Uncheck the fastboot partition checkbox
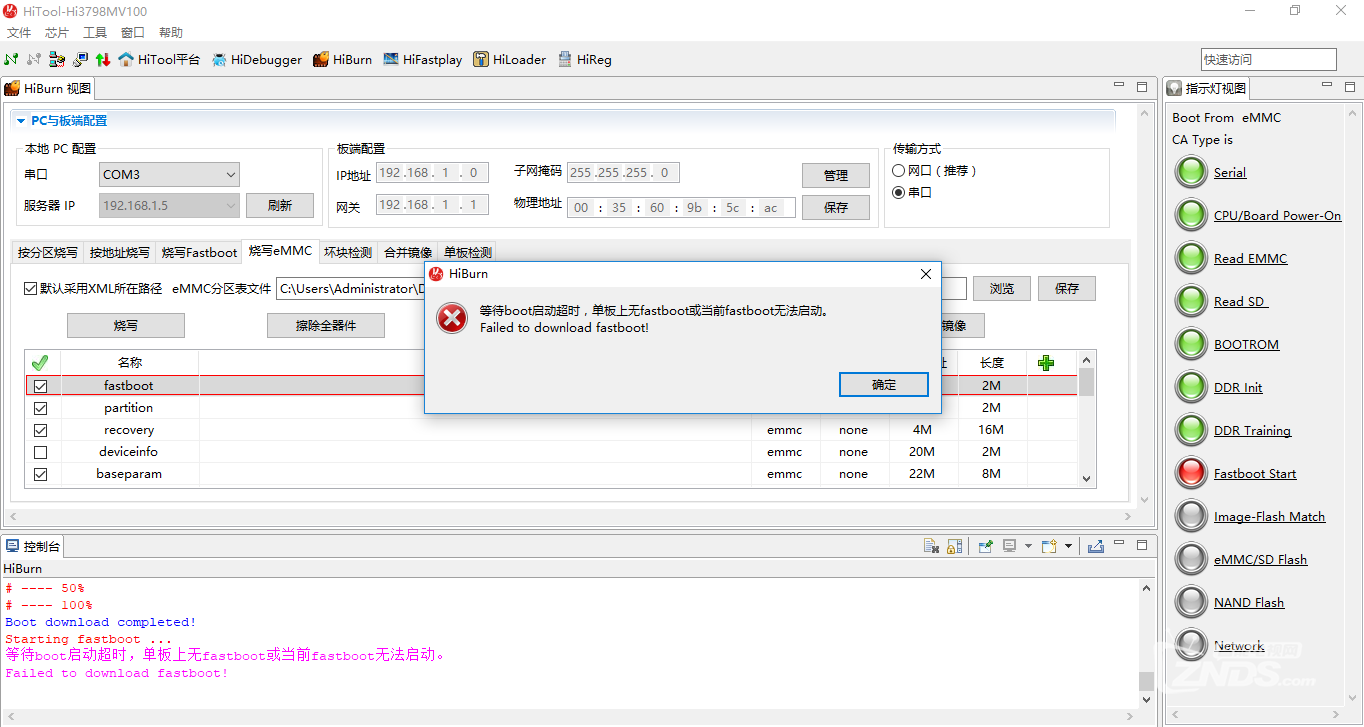This screenshot has height=727, width=1364. coord(41,386)
